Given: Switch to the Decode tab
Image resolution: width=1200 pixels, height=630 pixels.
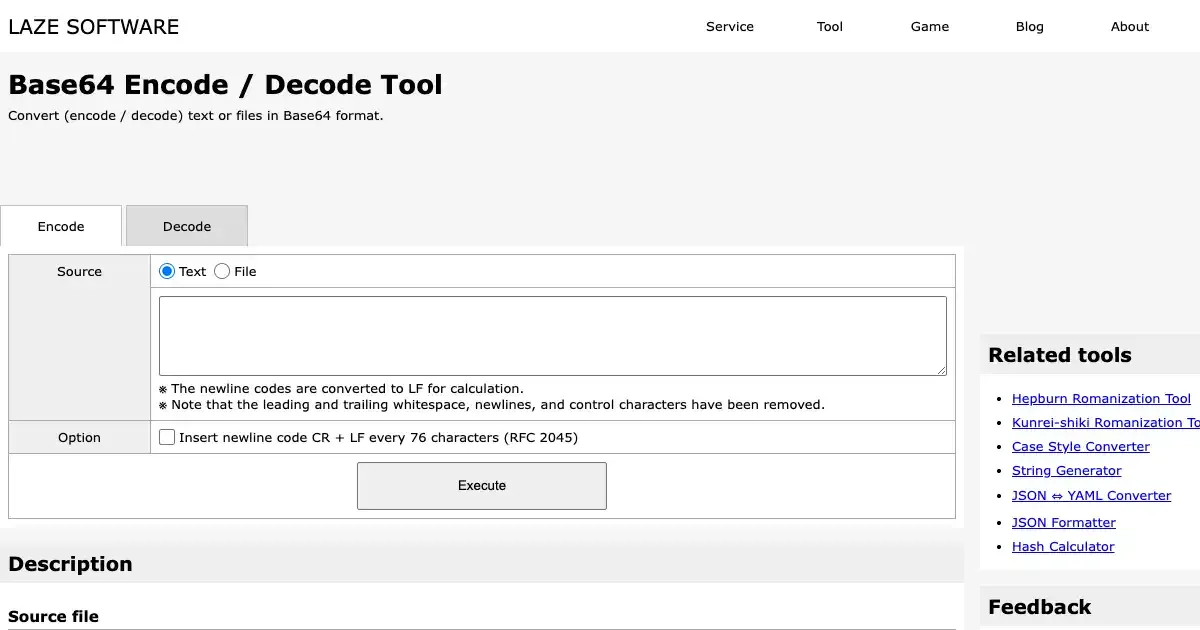Looking at the screenshot, I should pyautogui.click(x=187, y=227).
